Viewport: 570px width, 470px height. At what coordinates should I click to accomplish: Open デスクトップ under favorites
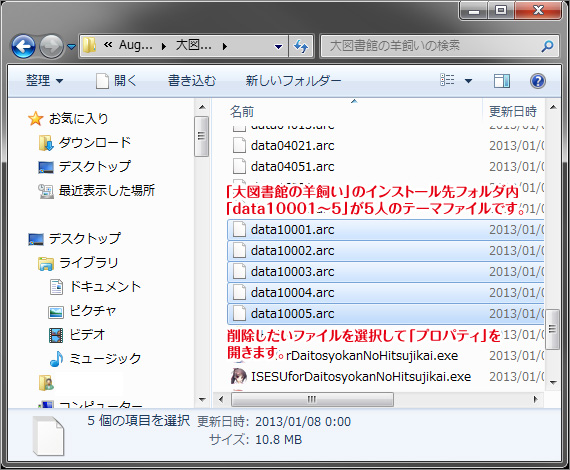(95, 166)
